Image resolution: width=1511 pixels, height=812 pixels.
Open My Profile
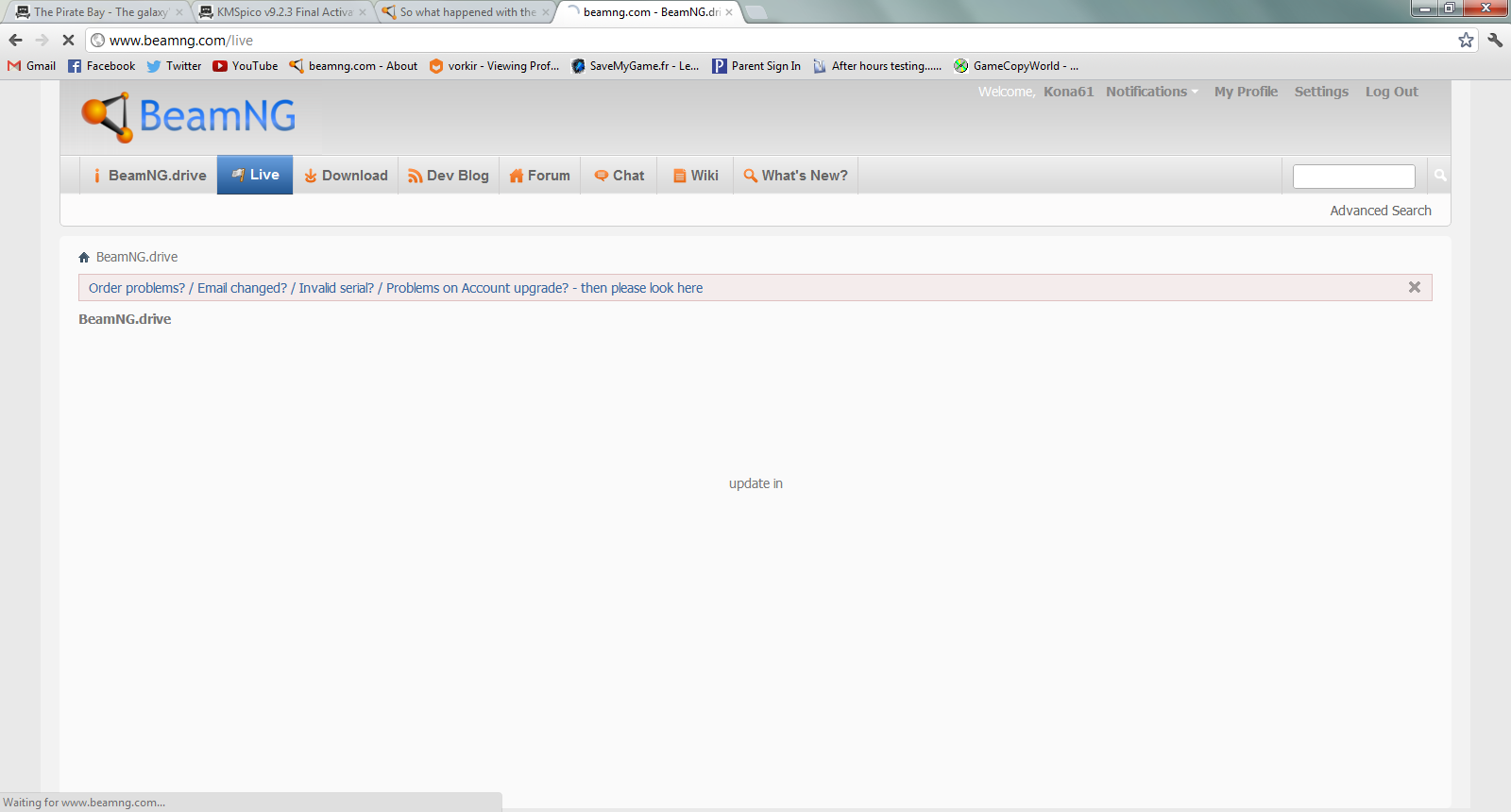coord(1246,92)
